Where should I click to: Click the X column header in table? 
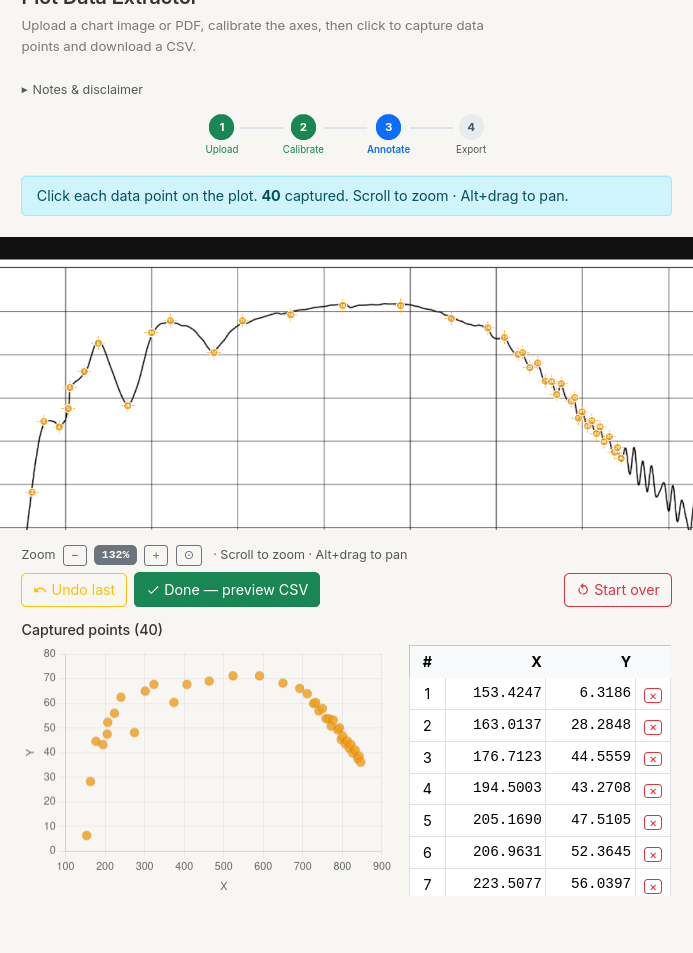[x=536, y=661]
